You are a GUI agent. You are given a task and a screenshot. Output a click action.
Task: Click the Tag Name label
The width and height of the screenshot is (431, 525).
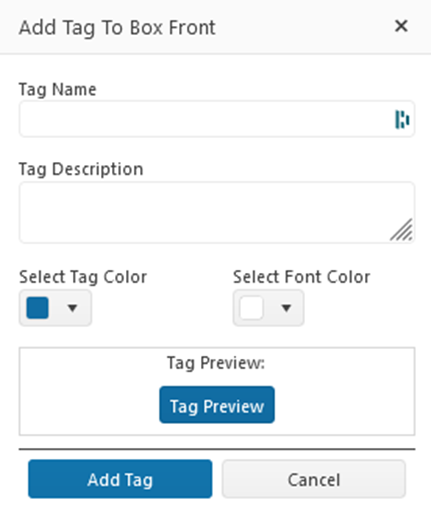point(58,90)
